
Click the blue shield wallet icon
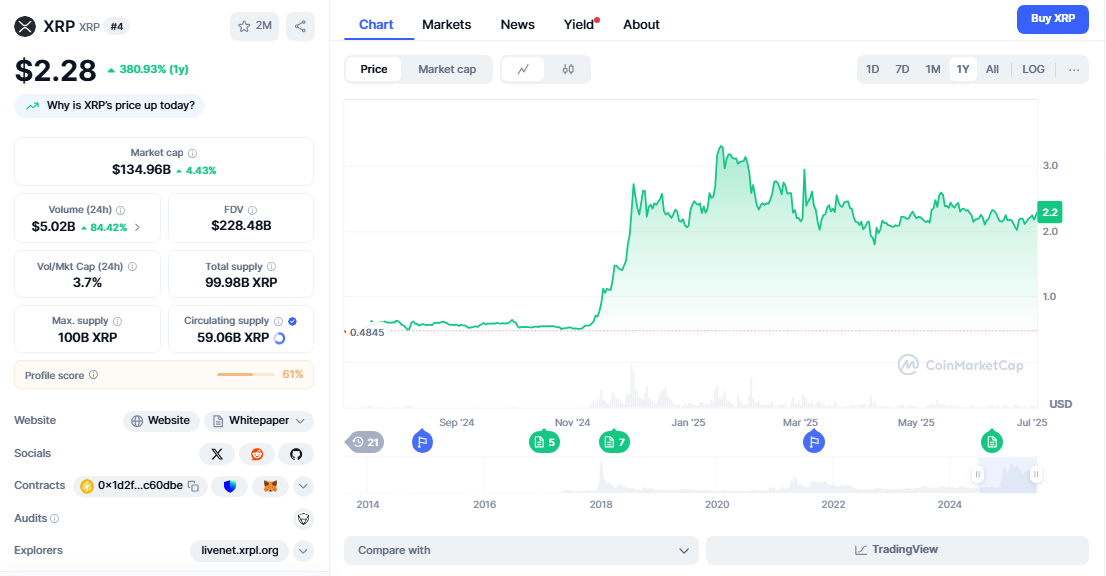pyautogui.click(x=230, y=486)
